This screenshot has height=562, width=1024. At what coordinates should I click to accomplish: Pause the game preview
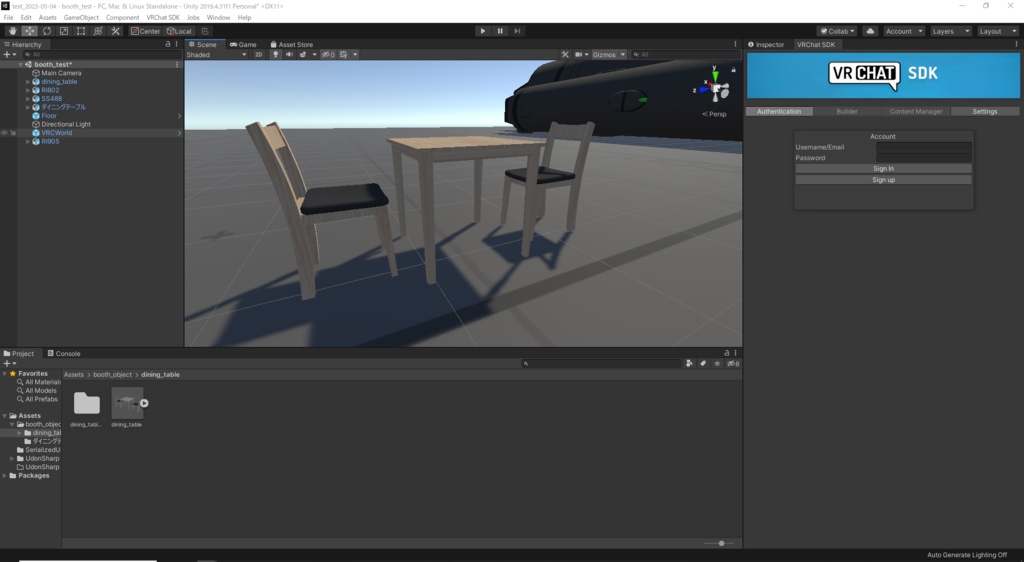click(500, 31)
